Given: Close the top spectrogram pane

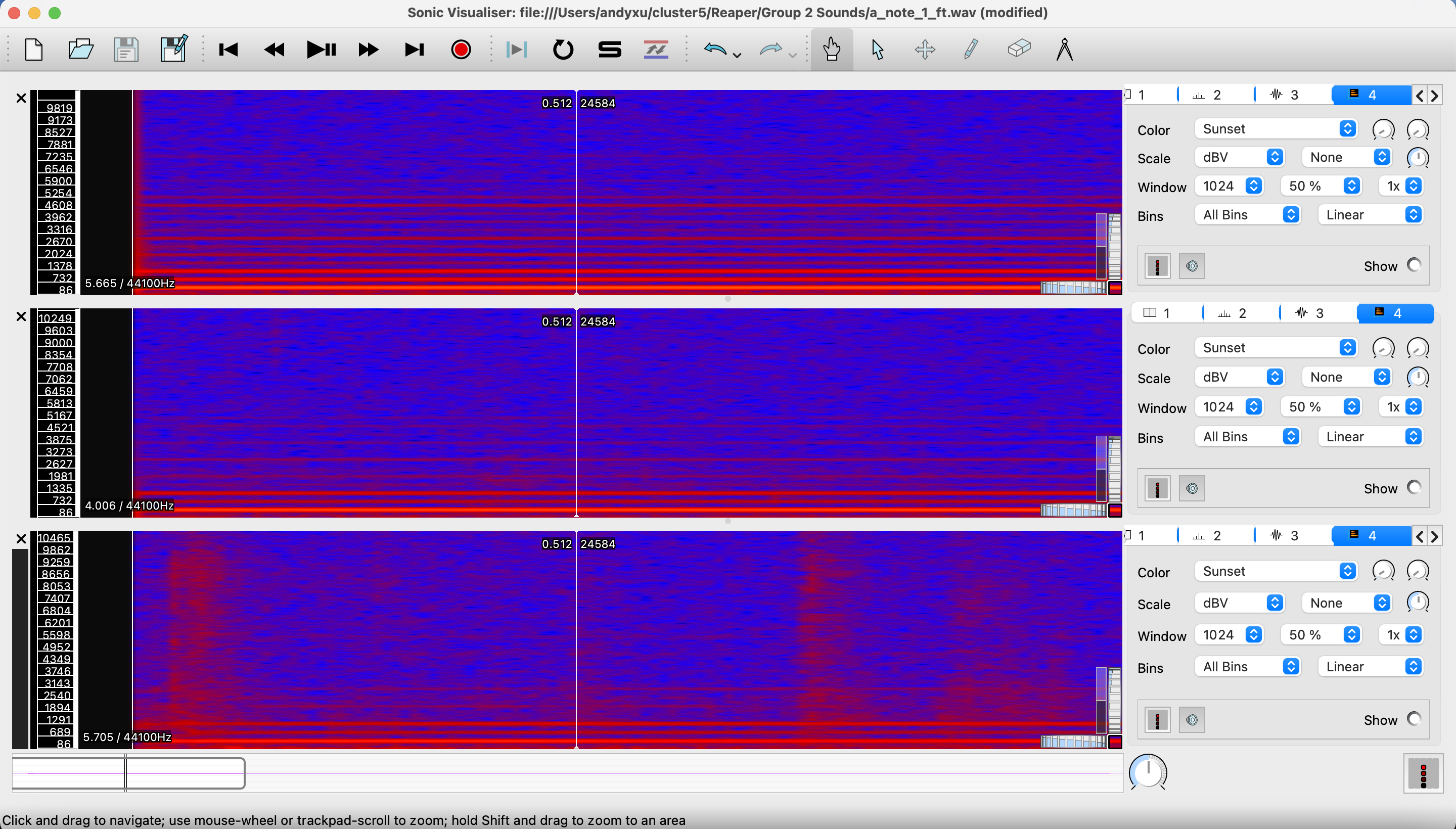Looking at the screenshot, I should pos(21,98).
